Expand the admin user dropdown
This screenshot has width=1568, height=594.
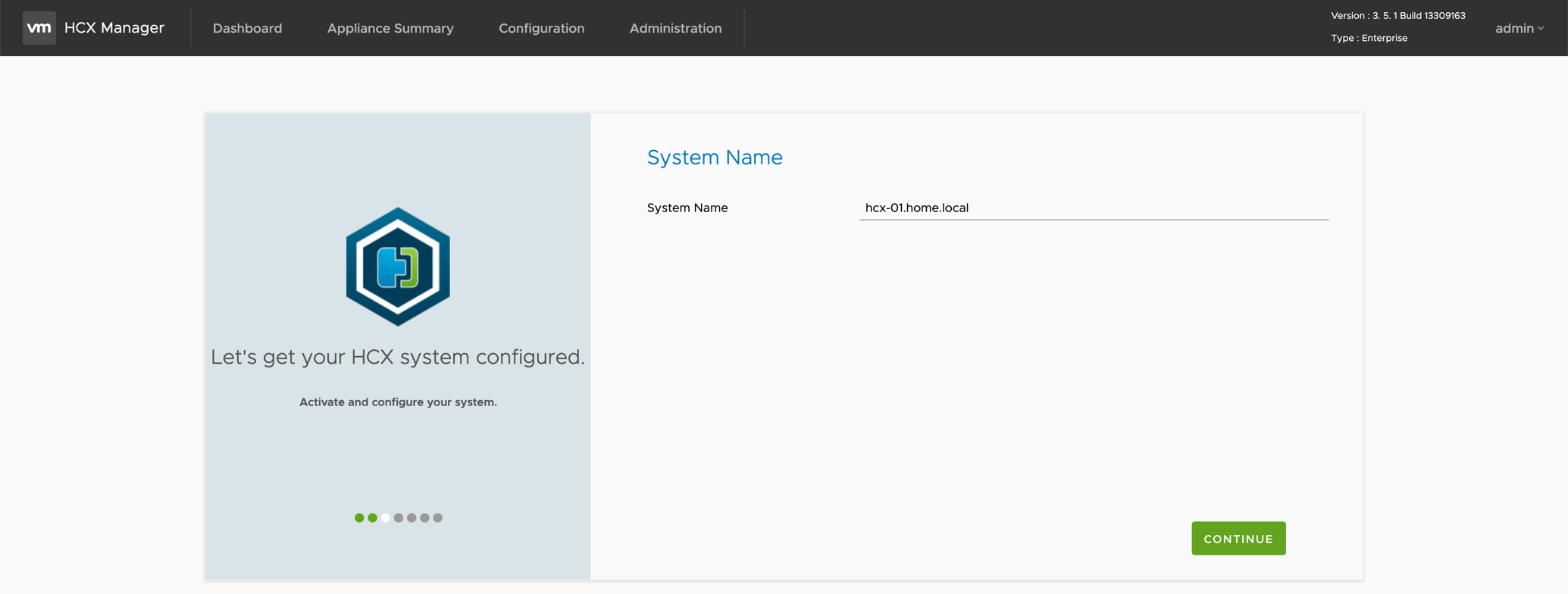click(x=1519, y=28)
